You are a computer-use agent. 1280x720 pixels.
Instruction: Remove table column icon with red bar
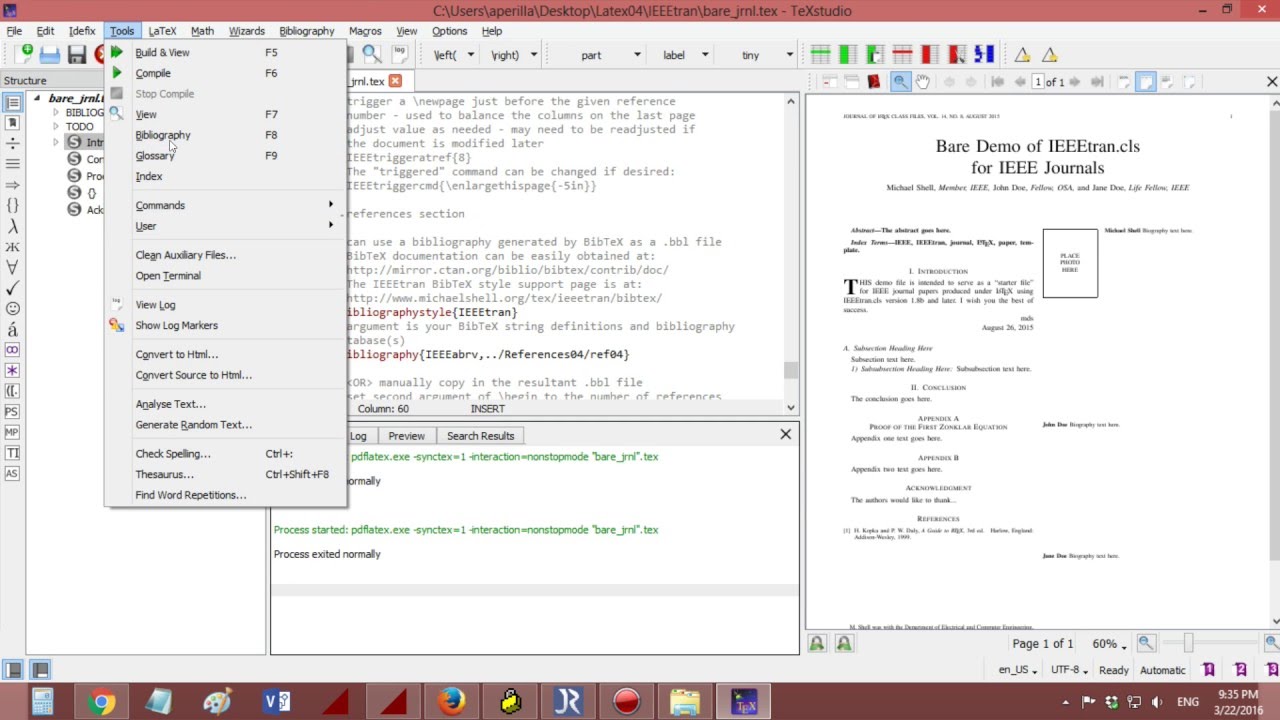point(929,55)
